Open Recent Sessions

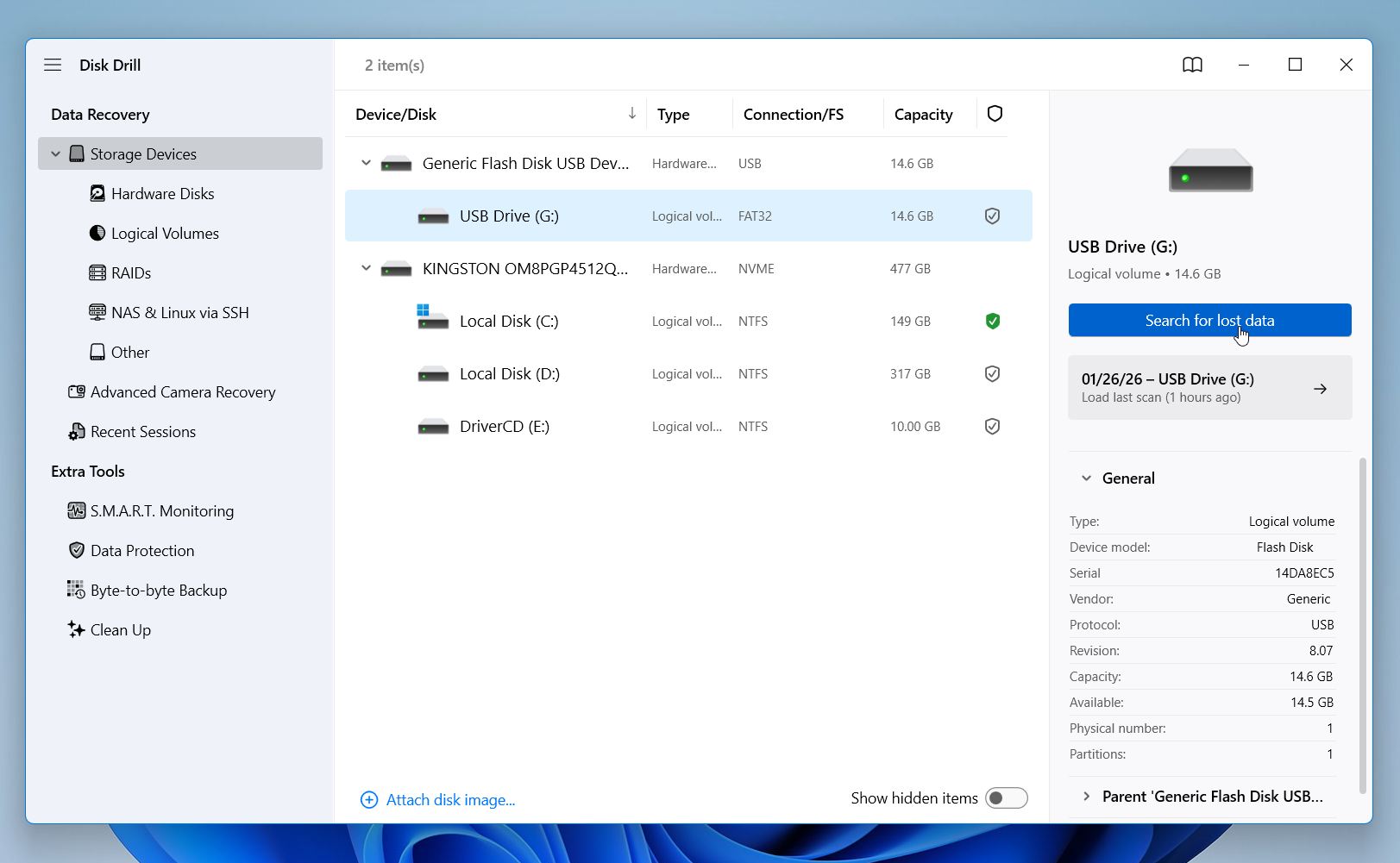143,431
